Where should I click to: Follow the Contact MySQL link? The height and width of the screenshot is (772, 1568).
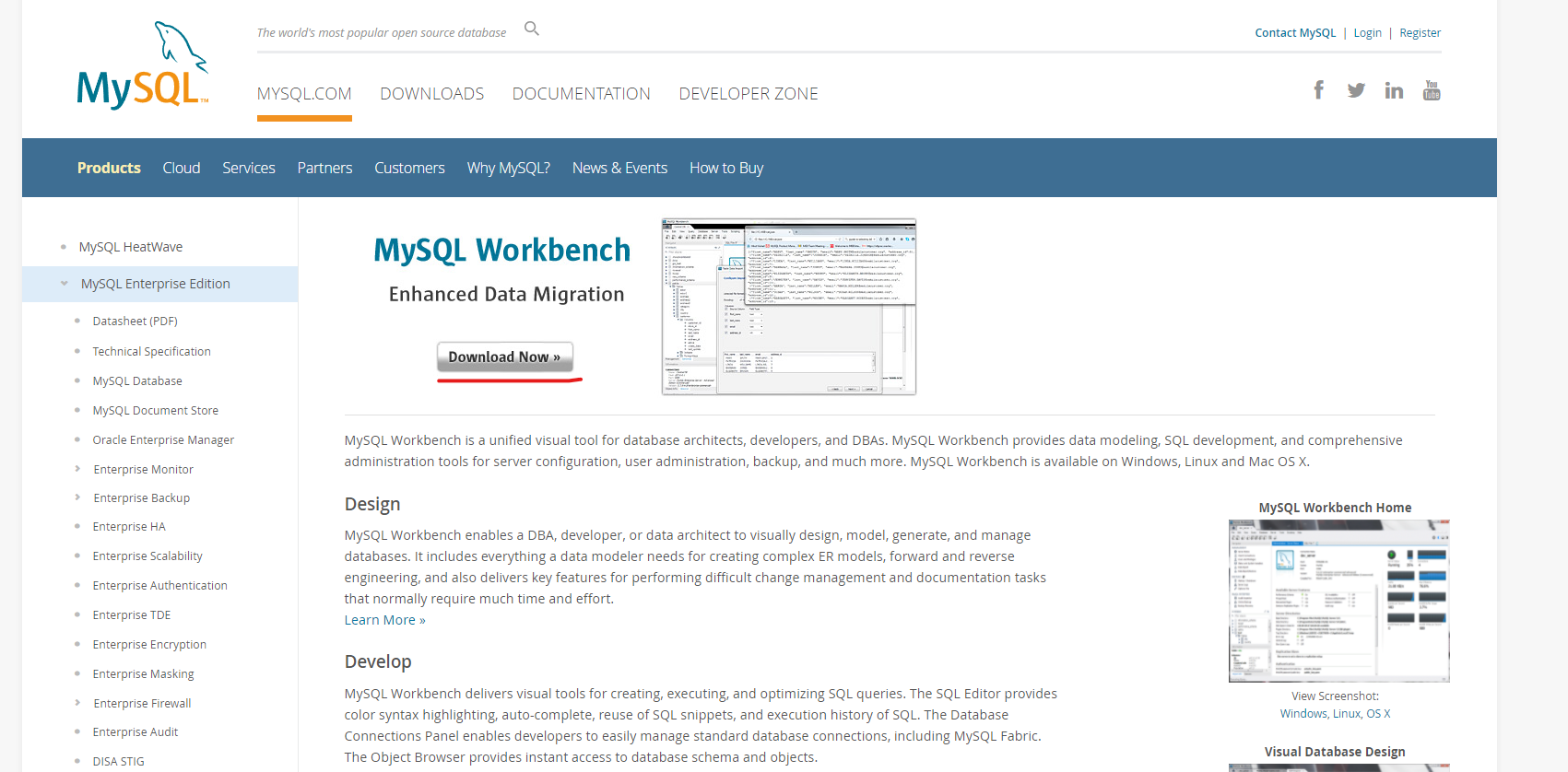[x=1295, y=33]
